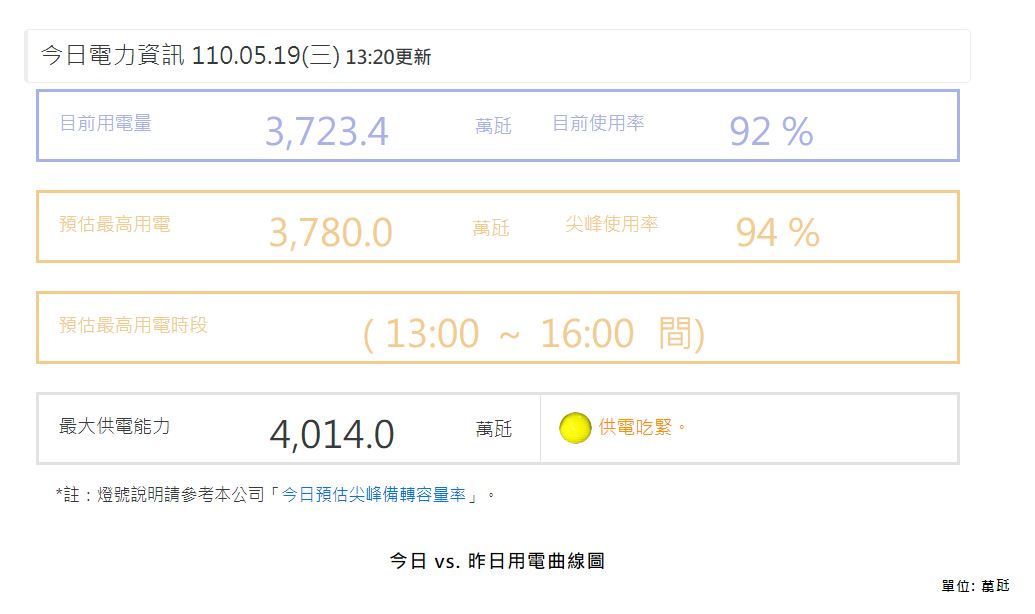The height and width of the screenshot is (614, 1035).
Task: Click the 13:20更新 update time text
Action: 388,58
